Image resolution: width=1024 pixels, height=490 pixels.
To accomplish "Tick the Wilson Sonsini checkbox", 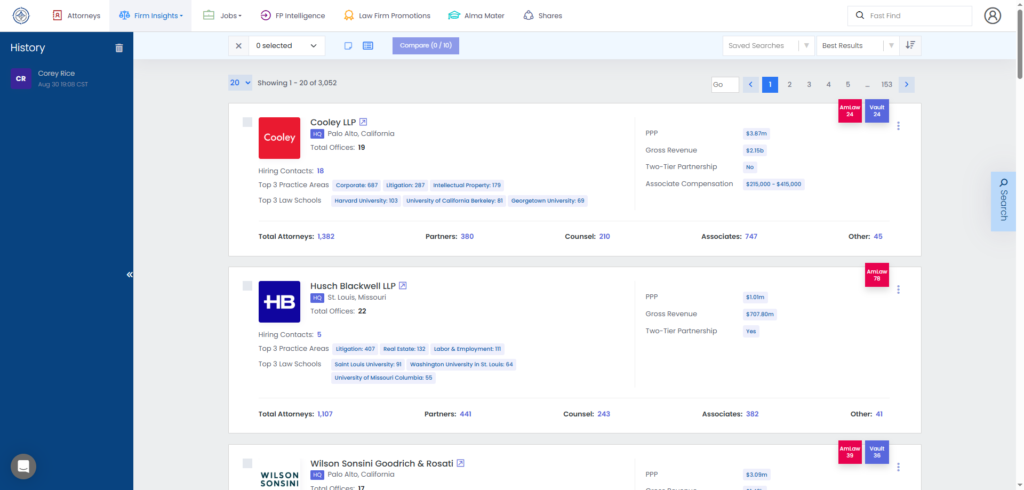I will pyautogui.click(x=247, y=464).
